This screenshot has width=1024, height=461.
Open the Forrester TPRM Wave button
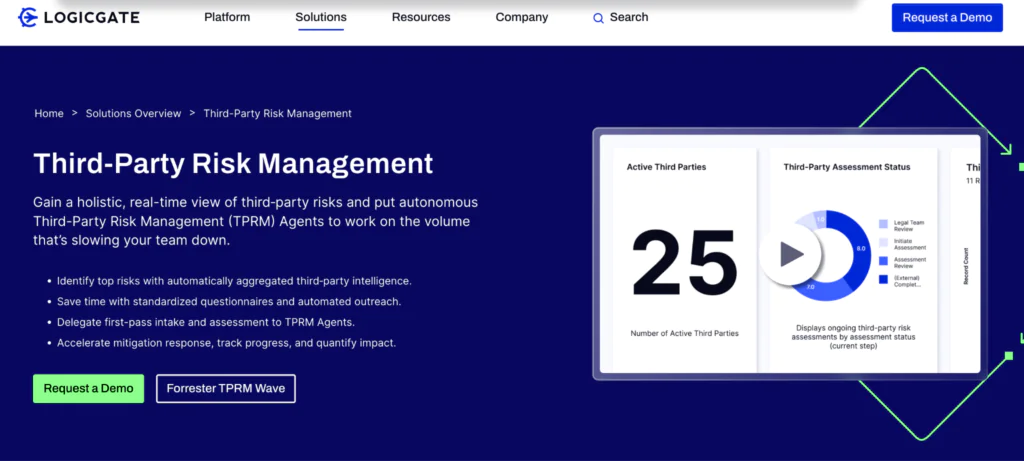pyautogui.click(x=226, y=389)
